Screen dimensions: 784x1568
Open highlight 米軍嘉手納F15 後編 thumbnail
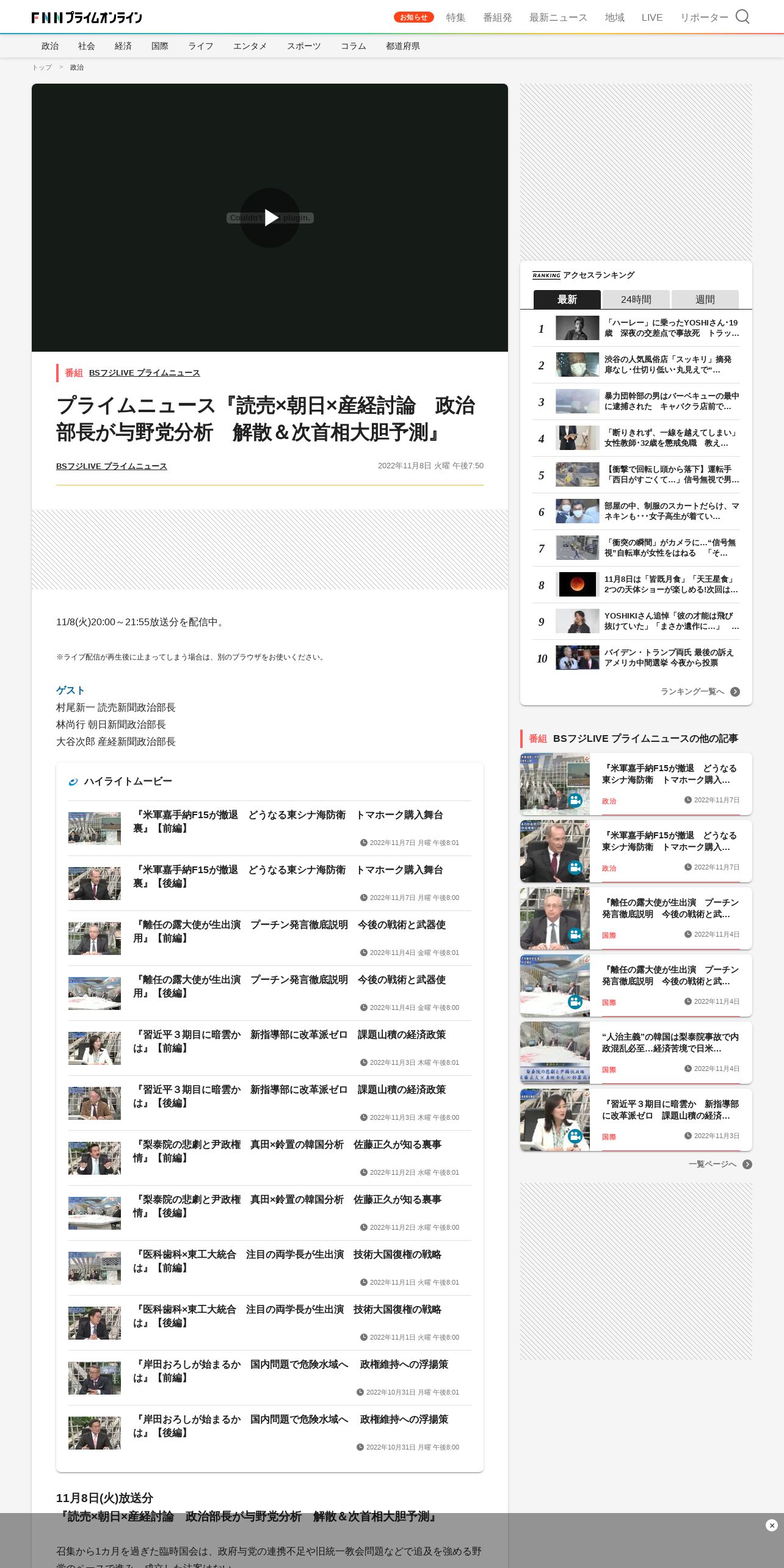(x=95, y=884)
